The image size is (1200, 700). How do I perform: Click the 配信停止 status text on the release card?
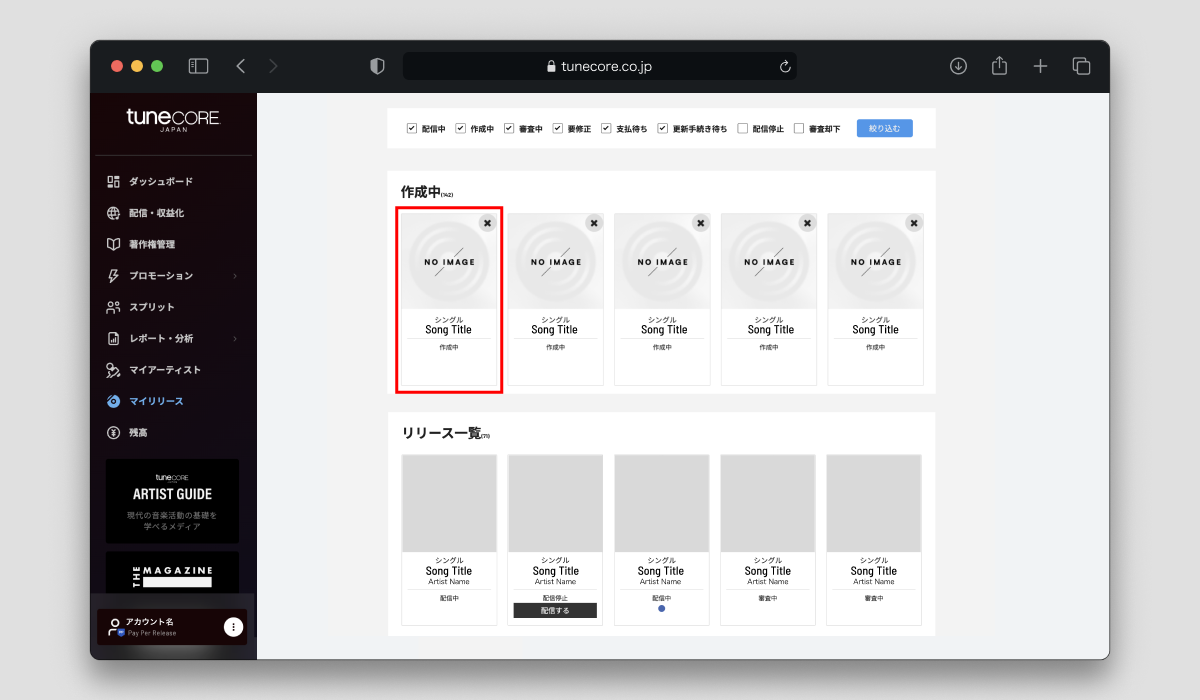pos(555,598)
